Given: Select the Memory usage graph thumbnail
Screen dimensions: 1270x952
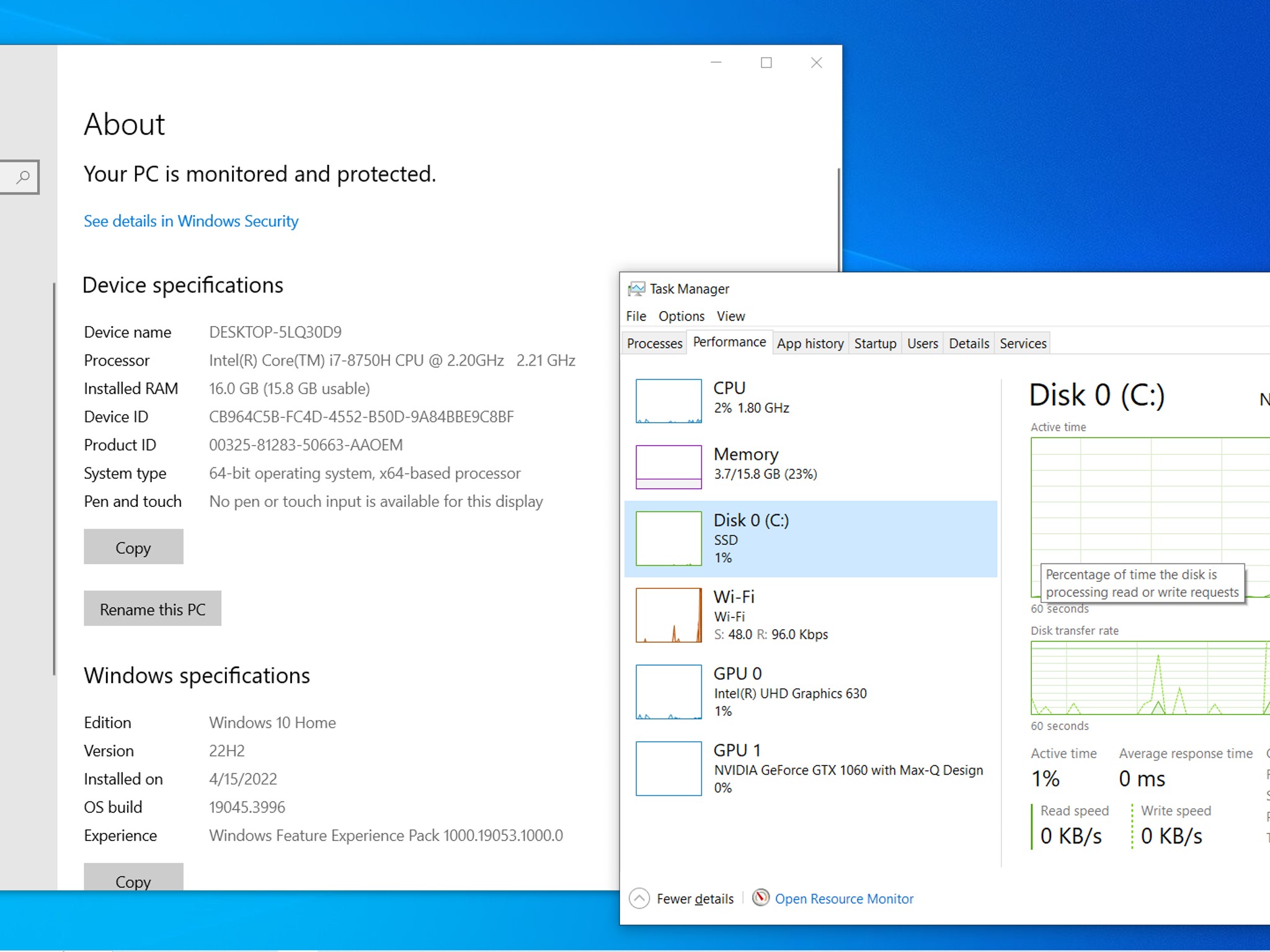Looking at the screenshot, I should [668, 467].
